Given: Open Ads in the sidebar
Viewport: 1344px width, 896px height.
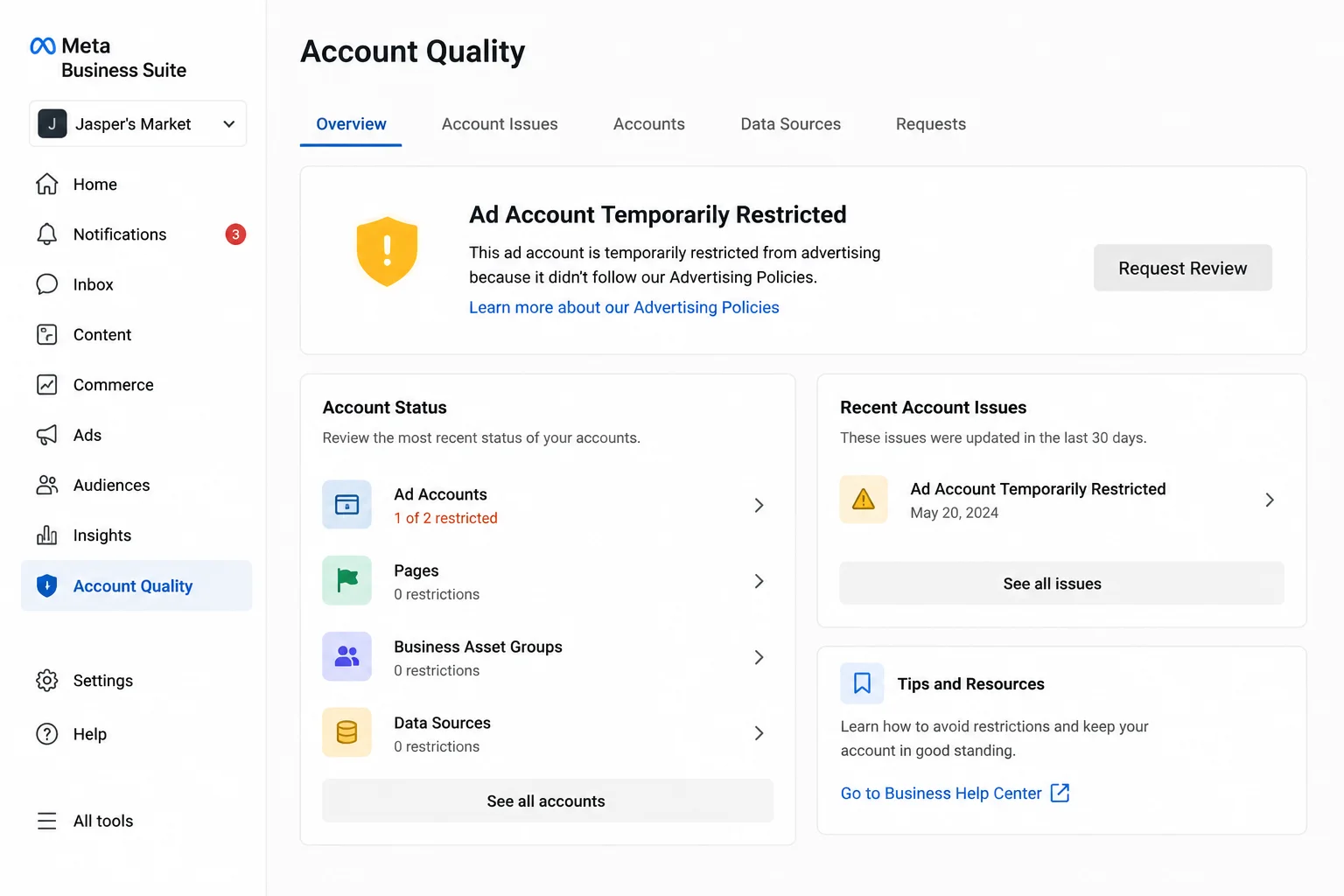Looking at the screenshot, I should click(136, 435).
